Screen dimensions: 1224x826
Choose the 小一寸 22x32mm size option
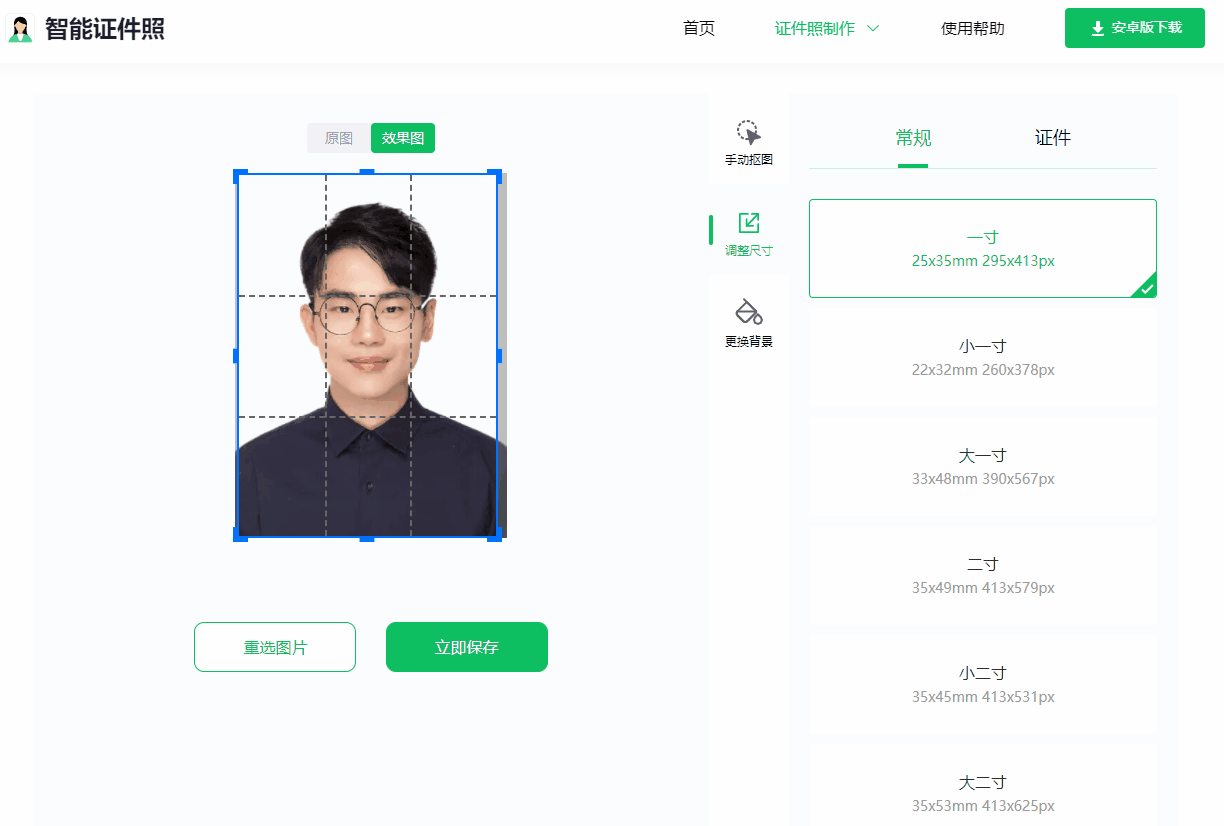pos(983,357)
